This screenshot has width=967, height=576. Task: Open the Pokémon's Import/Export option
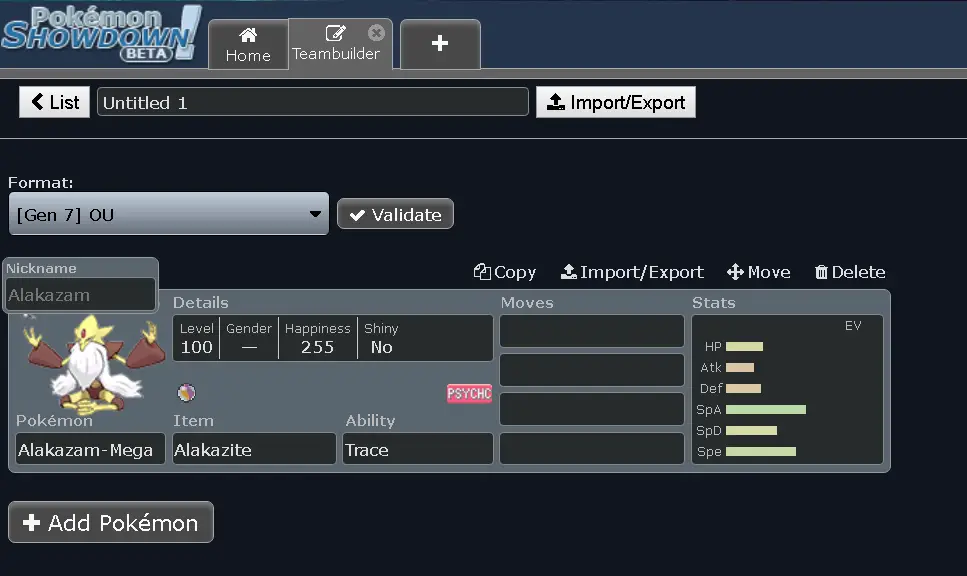(x=632, y=272)
